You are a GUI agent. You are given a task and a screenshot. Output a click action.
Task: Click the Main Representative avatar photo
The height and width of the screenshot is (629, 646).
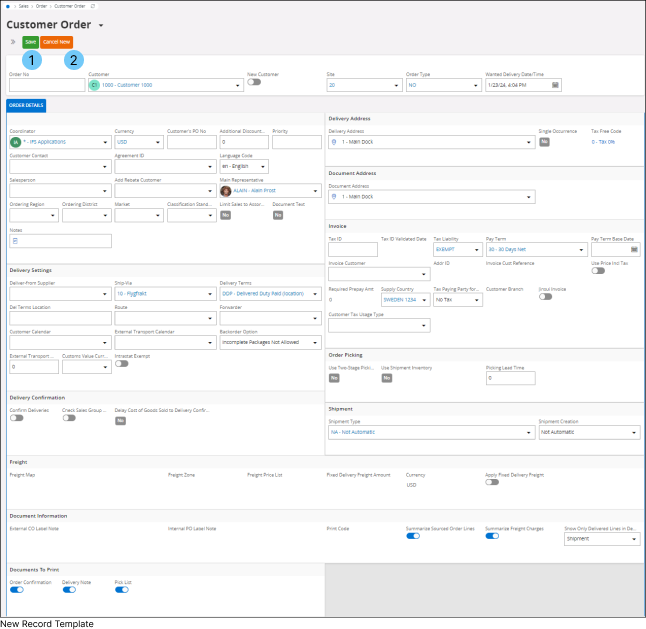point(226,190)
